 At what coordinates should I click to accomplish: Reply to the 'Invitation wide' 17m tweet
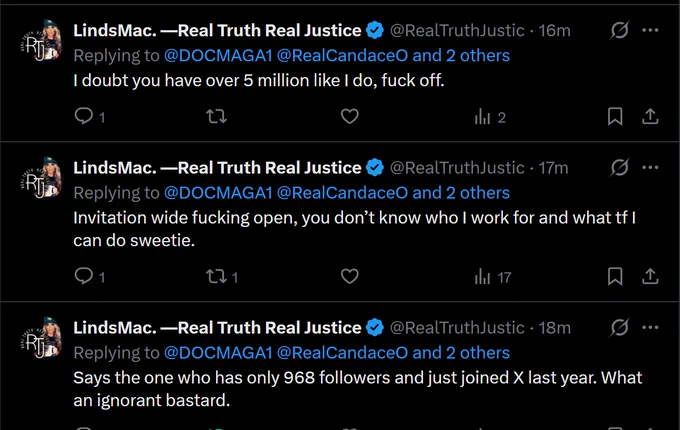(x=83, y=276)
